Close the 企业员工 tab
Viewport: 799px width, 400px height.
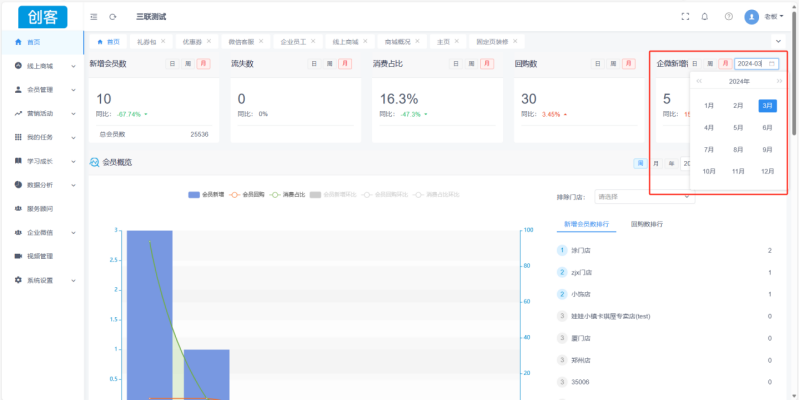(313, 41)
